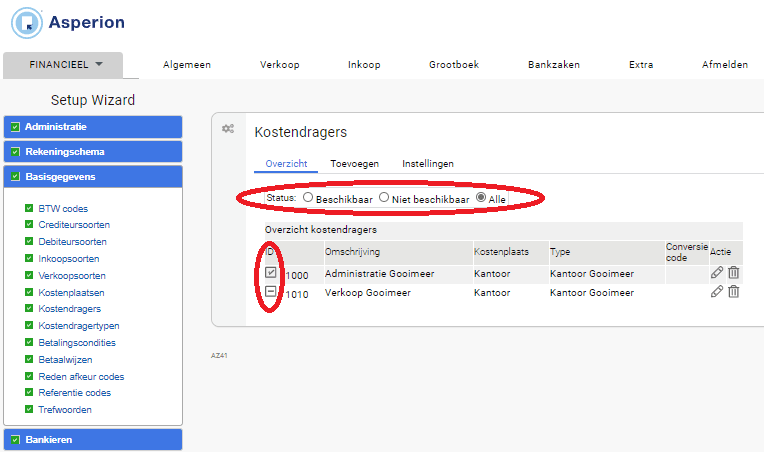Screen dimensions: 764x452
Task: Open the Grootboek menu
Action: (454, 65)
